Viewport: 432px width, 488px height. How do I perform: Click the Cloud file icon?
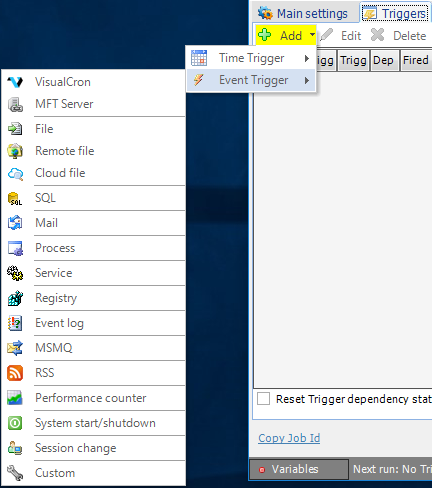(15, 174)
